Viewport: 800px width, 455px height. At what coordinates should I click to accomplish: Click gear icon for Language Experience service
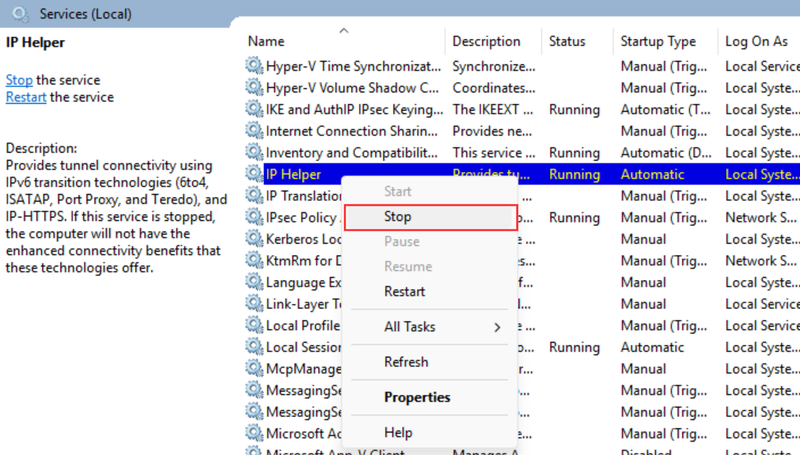(254, 282)
